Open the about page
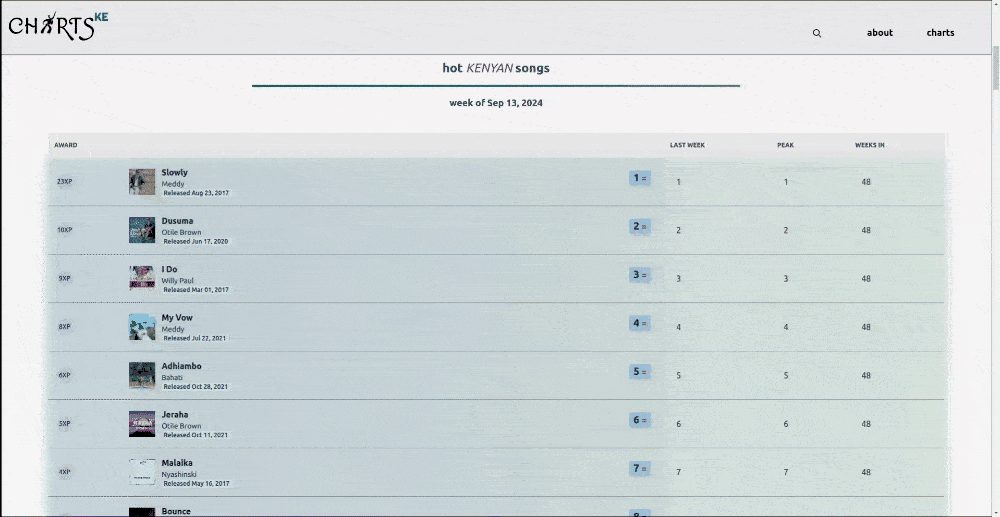Viewport: 1000px width, 517px height. [879, 33]
